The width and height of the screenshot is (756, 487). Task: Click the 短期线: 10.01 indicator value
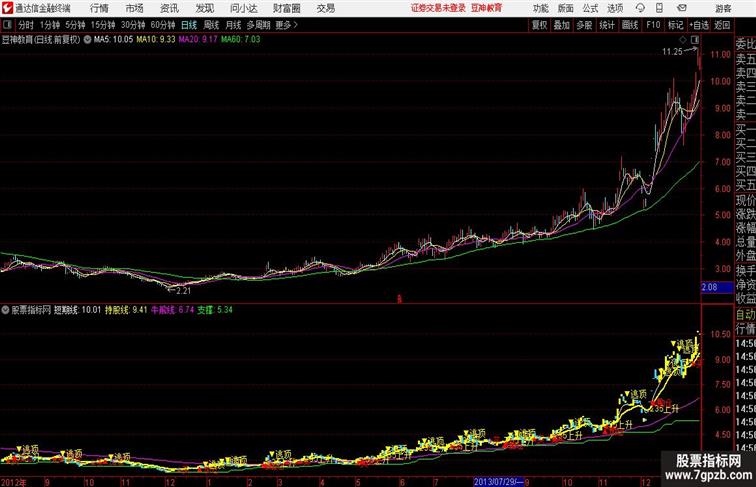77,310
